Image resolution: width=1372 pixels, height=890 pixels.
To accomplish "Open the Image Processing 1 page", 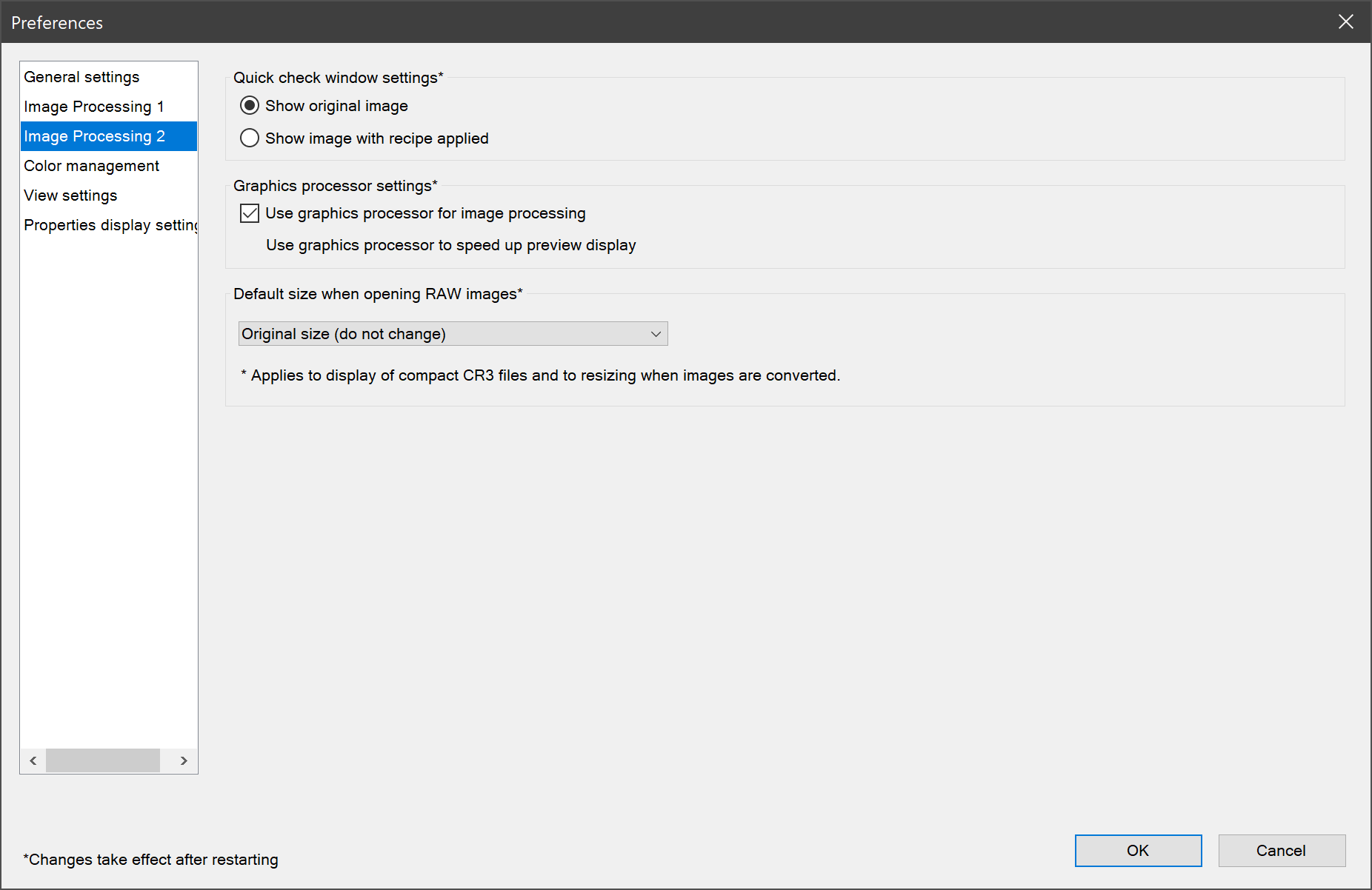I will coord(93,106).
